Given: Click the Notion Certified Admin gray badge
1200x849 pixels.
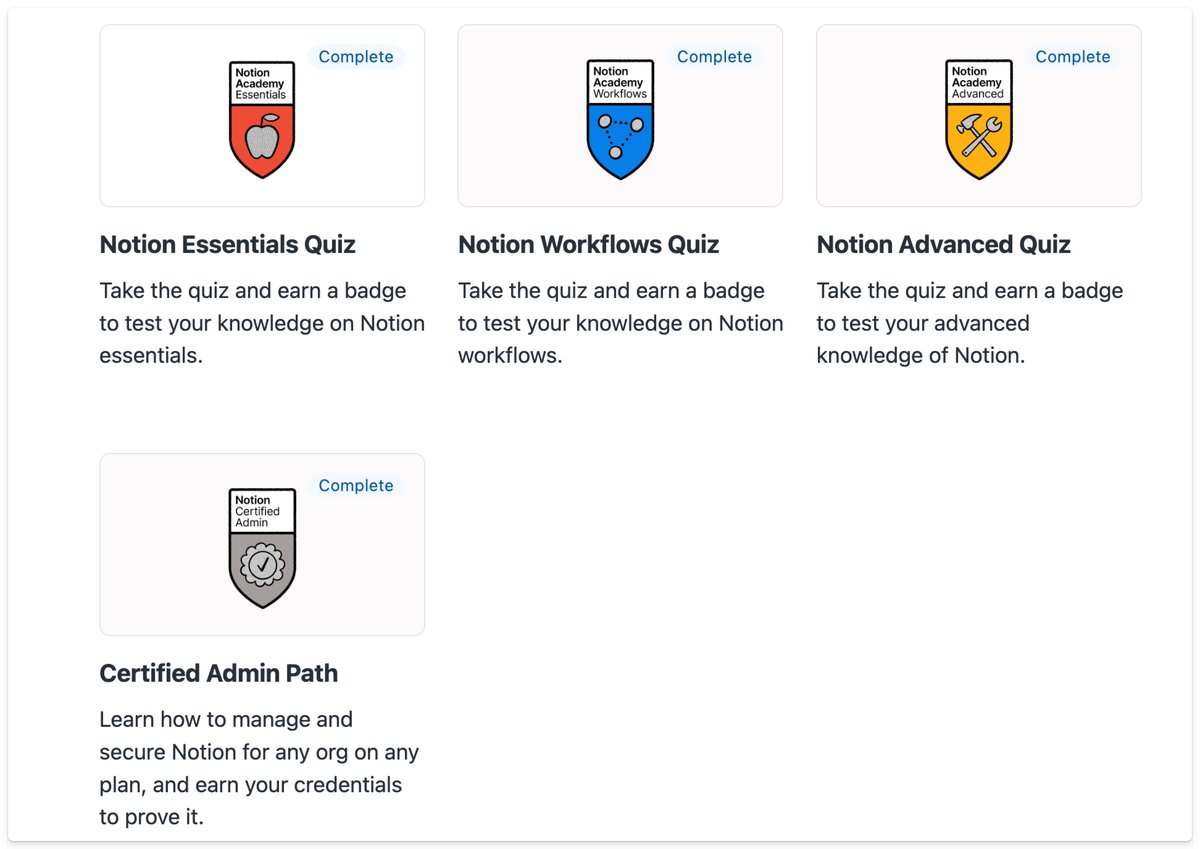Looking at the screenshot, I should coord(262,548).
